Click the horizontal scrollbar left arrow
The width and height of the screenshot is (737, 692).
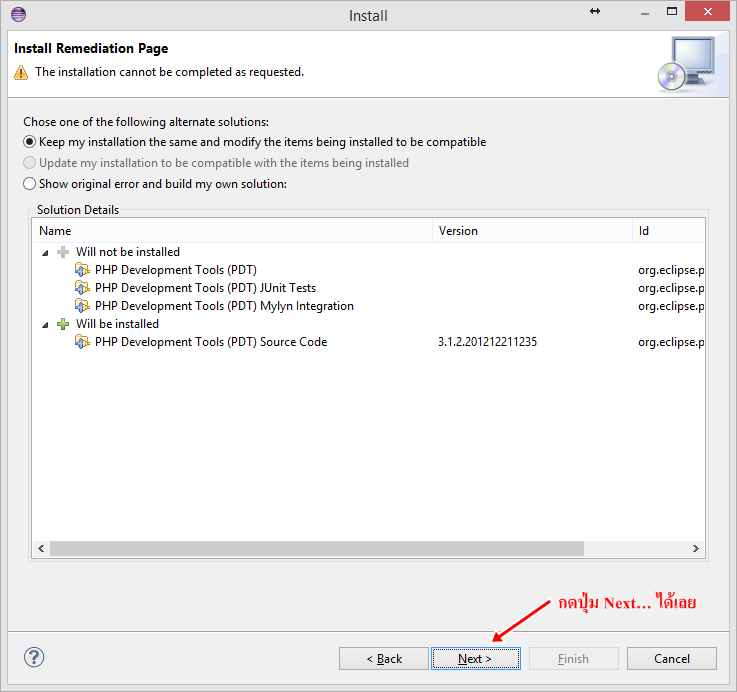coord(41,549)
